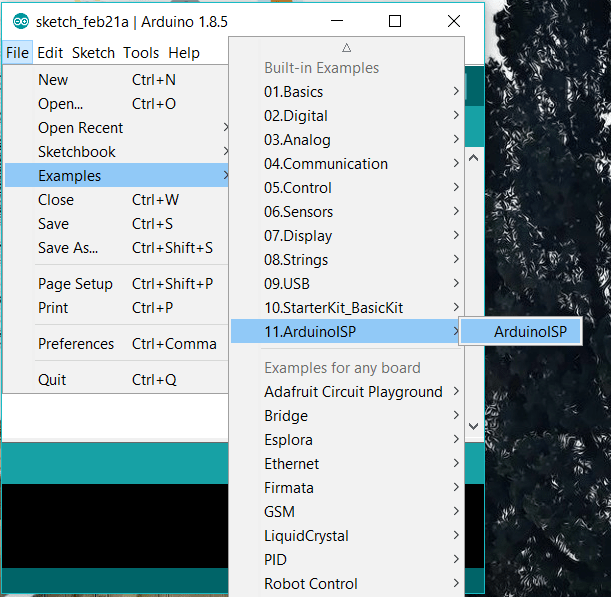Screen dimensions: 611x597
Task: Maximize the Arduino window
Action: click(395, 21)
